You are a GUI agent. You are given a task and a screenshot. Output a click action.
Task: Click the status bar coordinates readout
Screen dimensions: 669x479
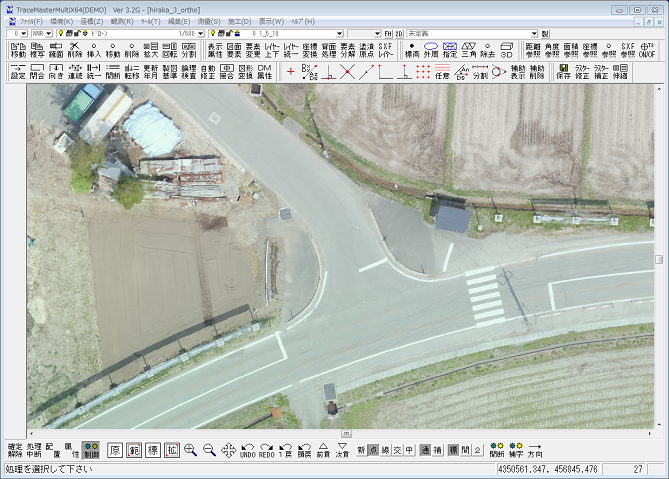[x=547, y=469]
